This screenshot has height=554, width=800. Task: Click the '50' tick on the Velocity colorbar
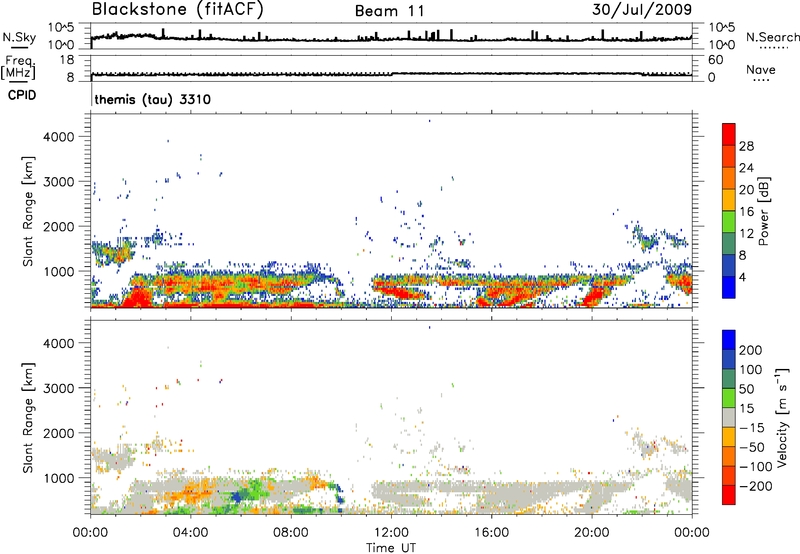point(747,389)
